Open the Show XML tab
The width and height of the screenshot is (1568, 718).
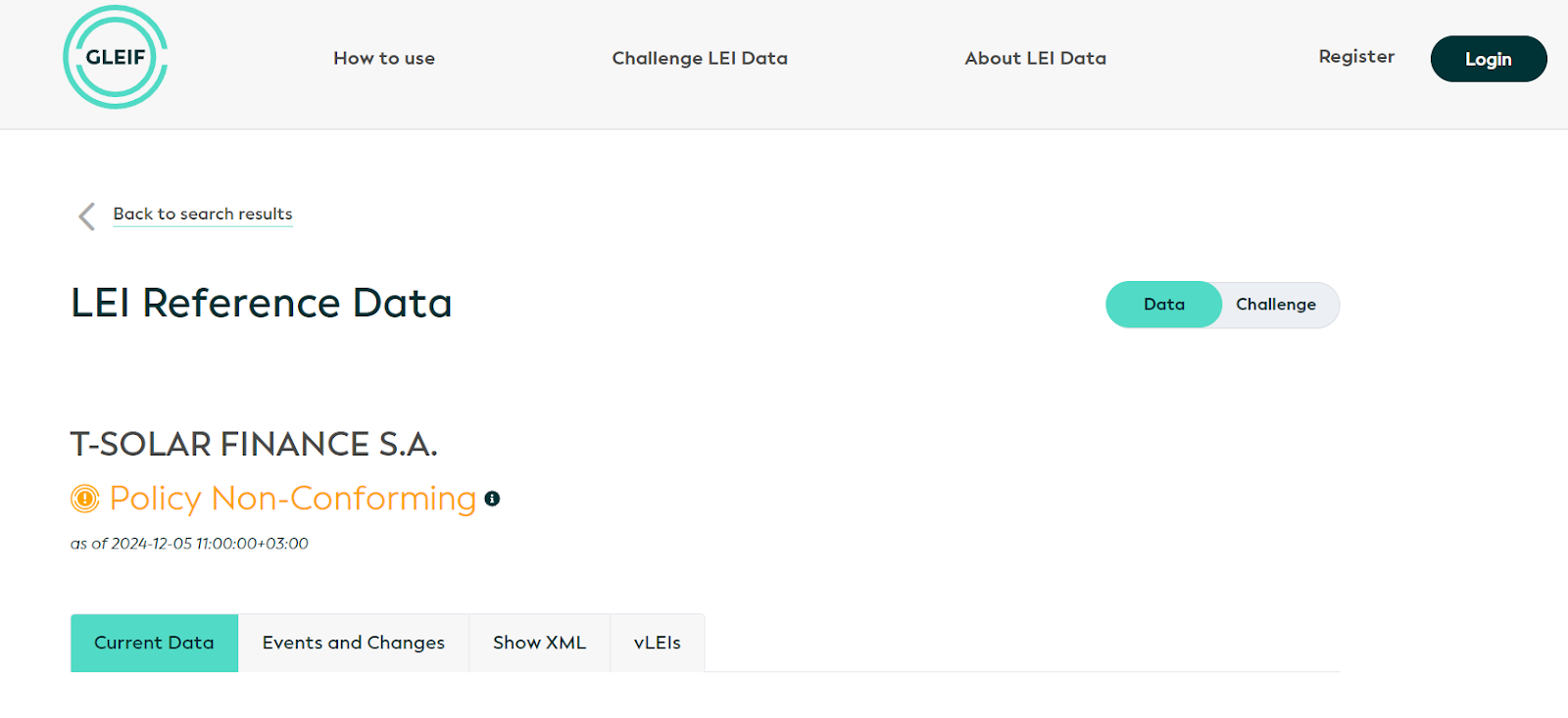[539, 643]
